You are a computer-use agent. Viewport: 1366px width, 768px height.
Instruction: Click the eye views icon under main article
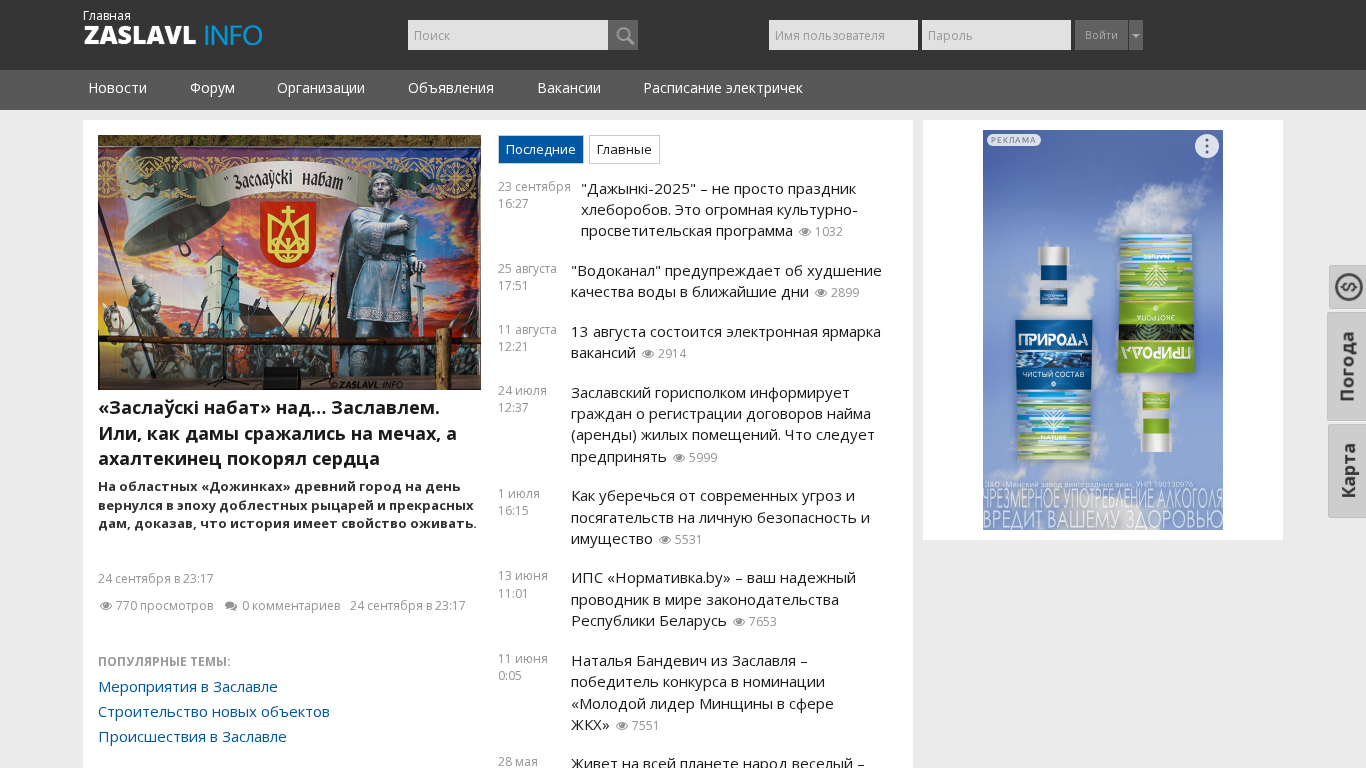[x=106, y=606]
